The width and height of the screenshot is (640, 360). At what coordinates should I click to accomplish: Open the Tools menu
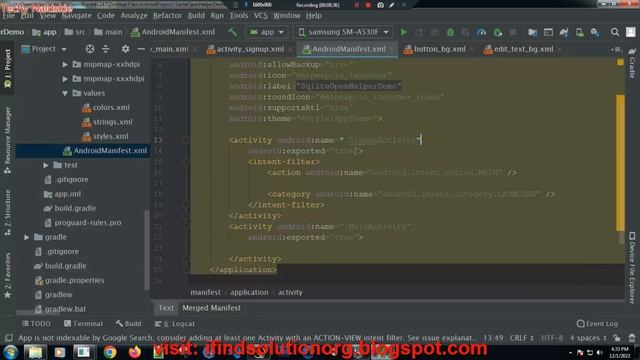(x=239, y=16)
